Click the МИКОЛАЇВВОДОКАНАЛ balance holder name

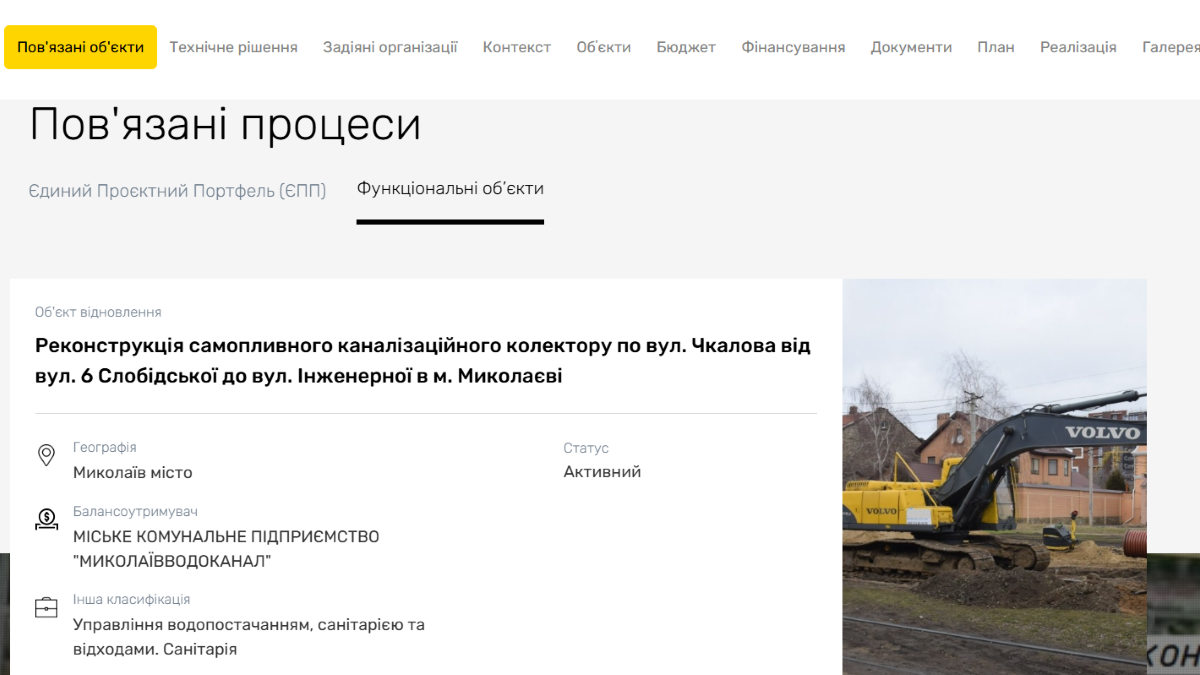pos(226,549)
